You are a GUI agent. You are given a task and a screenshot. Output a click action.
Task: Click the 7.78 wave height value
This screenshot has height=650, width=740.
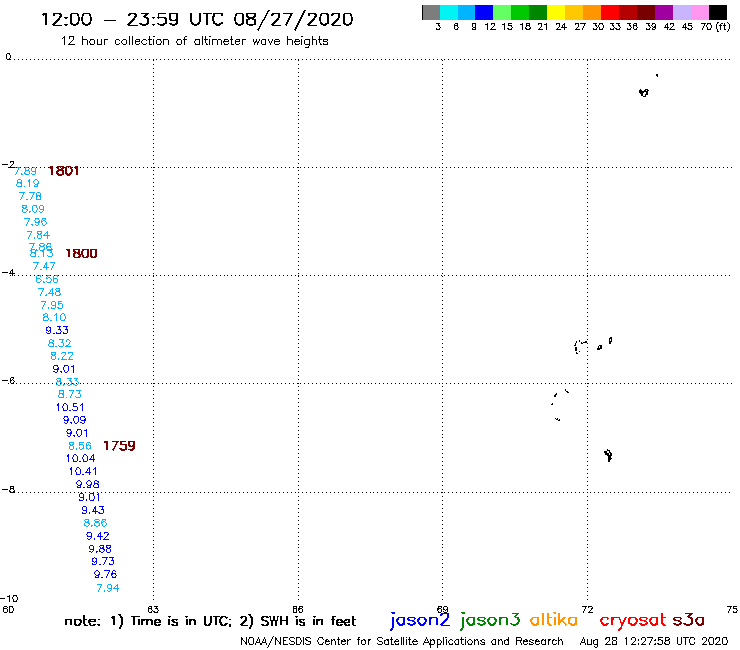tap(30, 196)
